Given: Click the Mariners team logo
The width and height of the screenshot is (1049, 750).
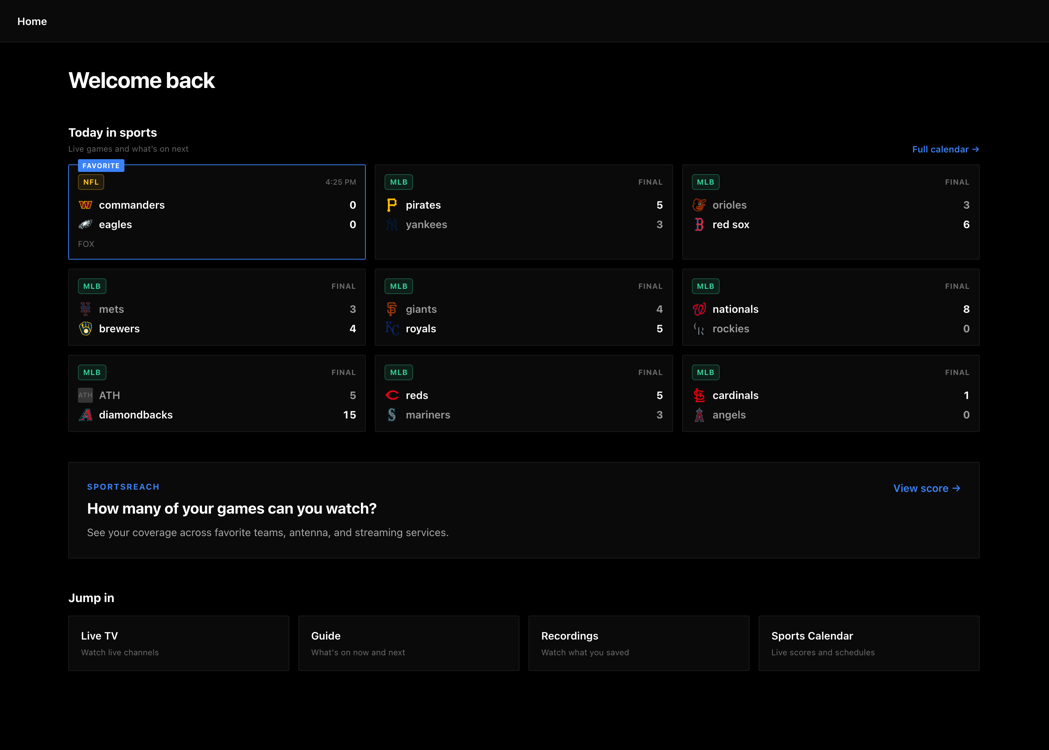Looking at the screenshot, I should coord(392,415).
